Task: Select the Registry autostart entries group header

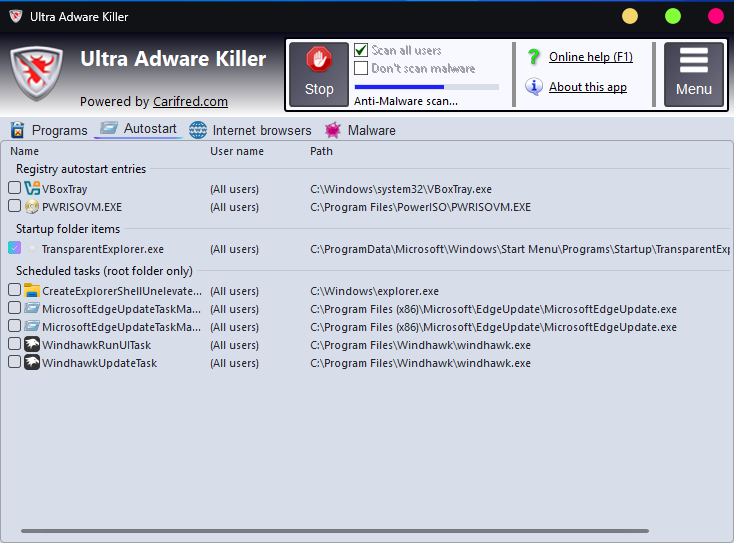Action: pyautogui.click(x=81, y=169)
